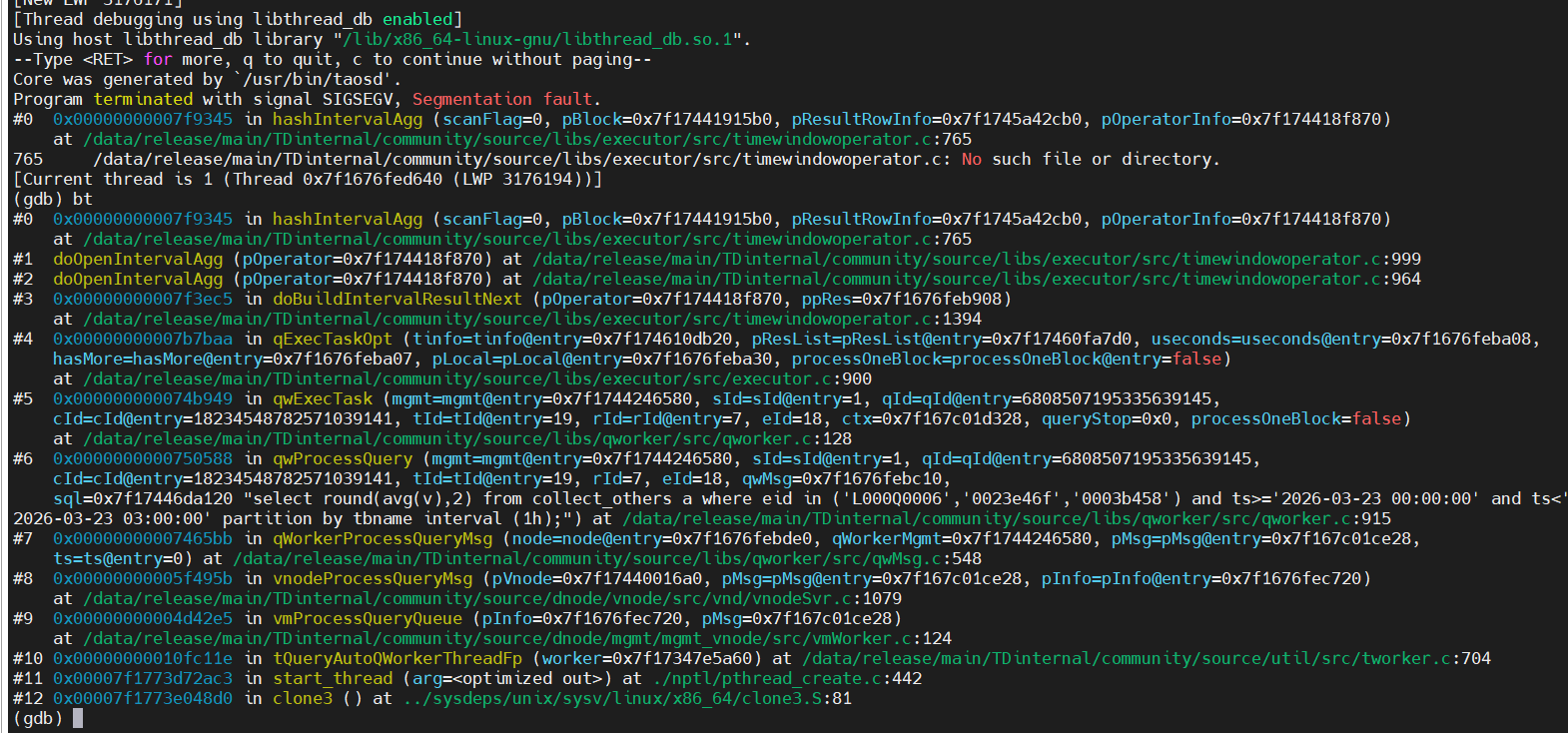Click the gdb prompt cursor on the last line

(x=78, y=718)
